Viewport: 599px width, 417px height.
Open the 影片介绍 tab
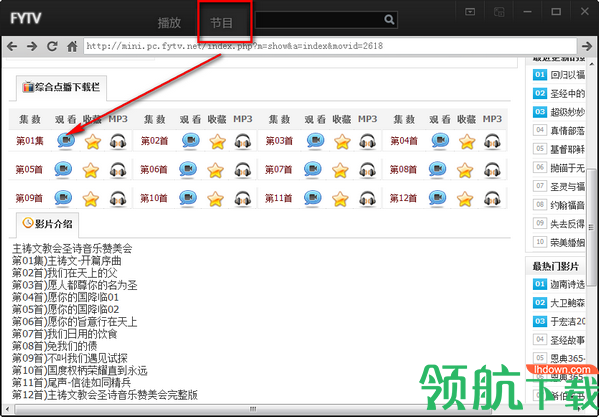pyautogui.click(x=48, y=224)
